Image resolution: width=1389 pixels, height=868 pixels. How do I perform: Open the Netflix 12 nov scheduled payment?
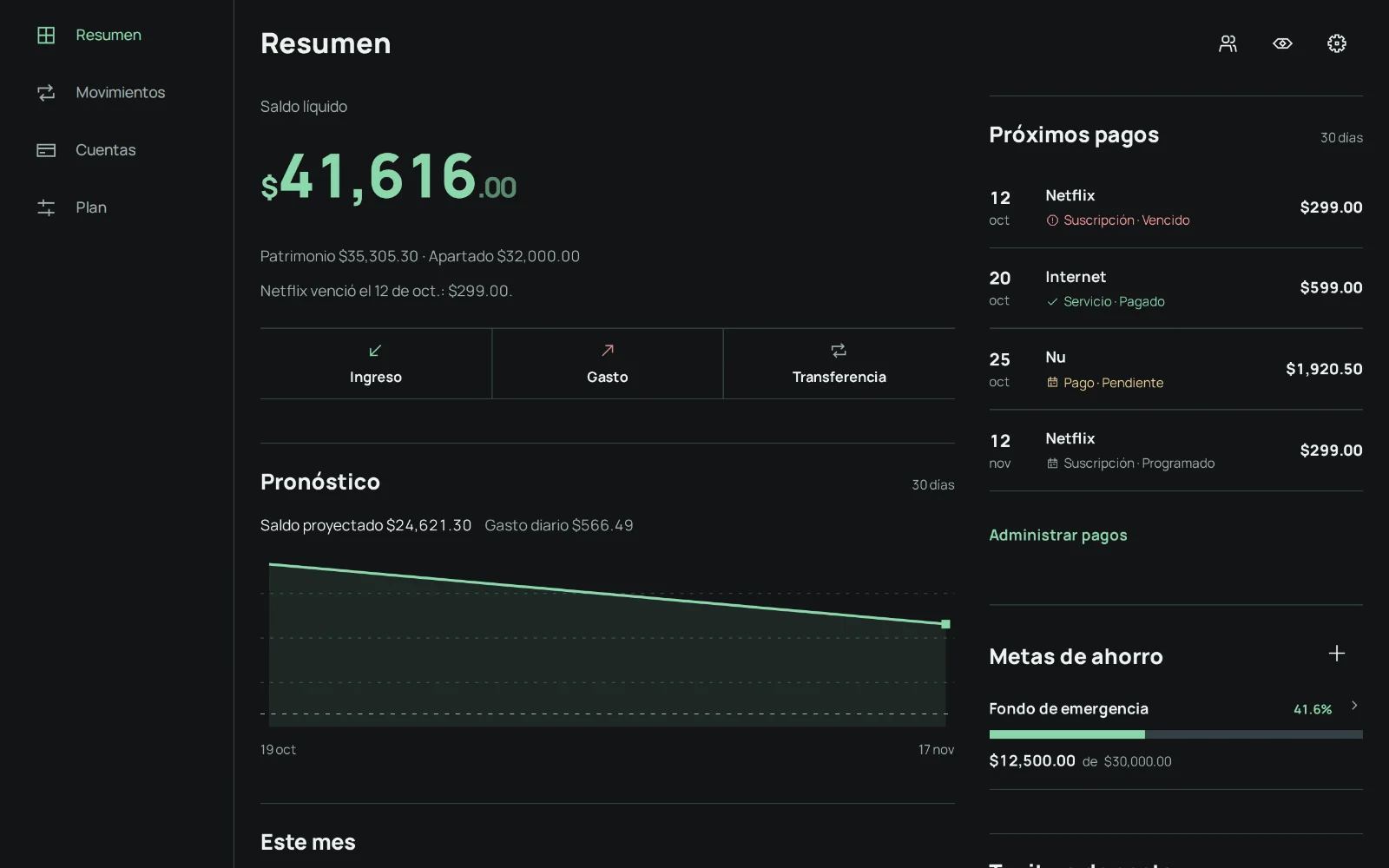(x=1175, y=450)
